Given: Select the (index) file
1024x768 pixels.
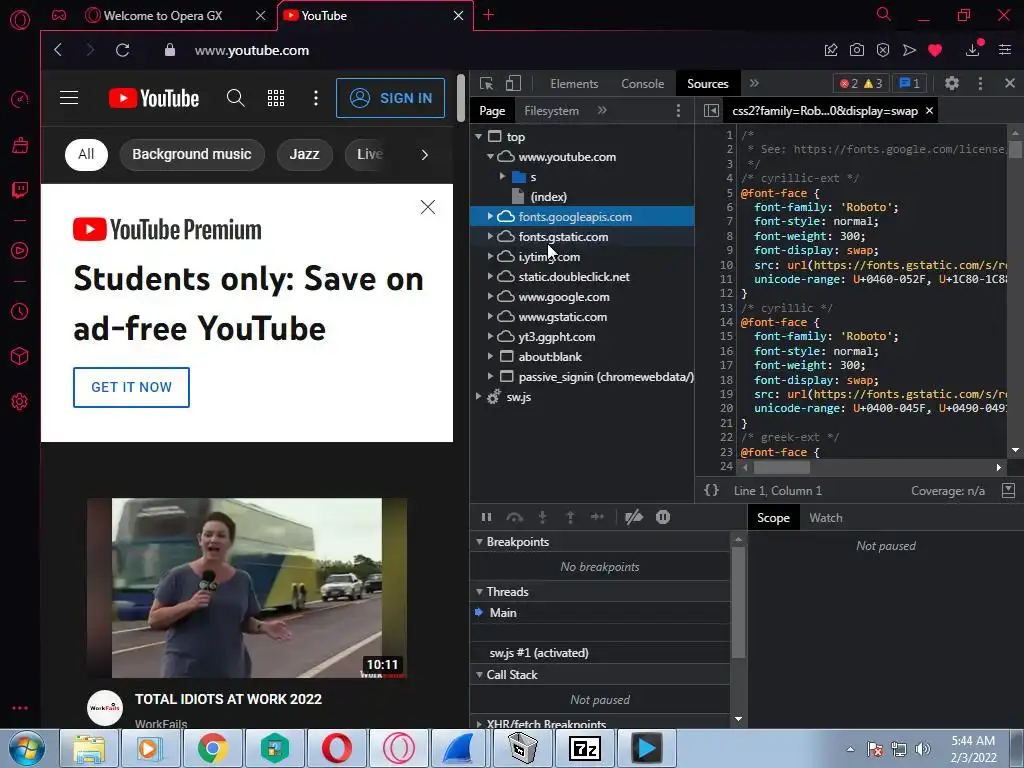Looking at the screenshot, I should (x=549, y=197).
